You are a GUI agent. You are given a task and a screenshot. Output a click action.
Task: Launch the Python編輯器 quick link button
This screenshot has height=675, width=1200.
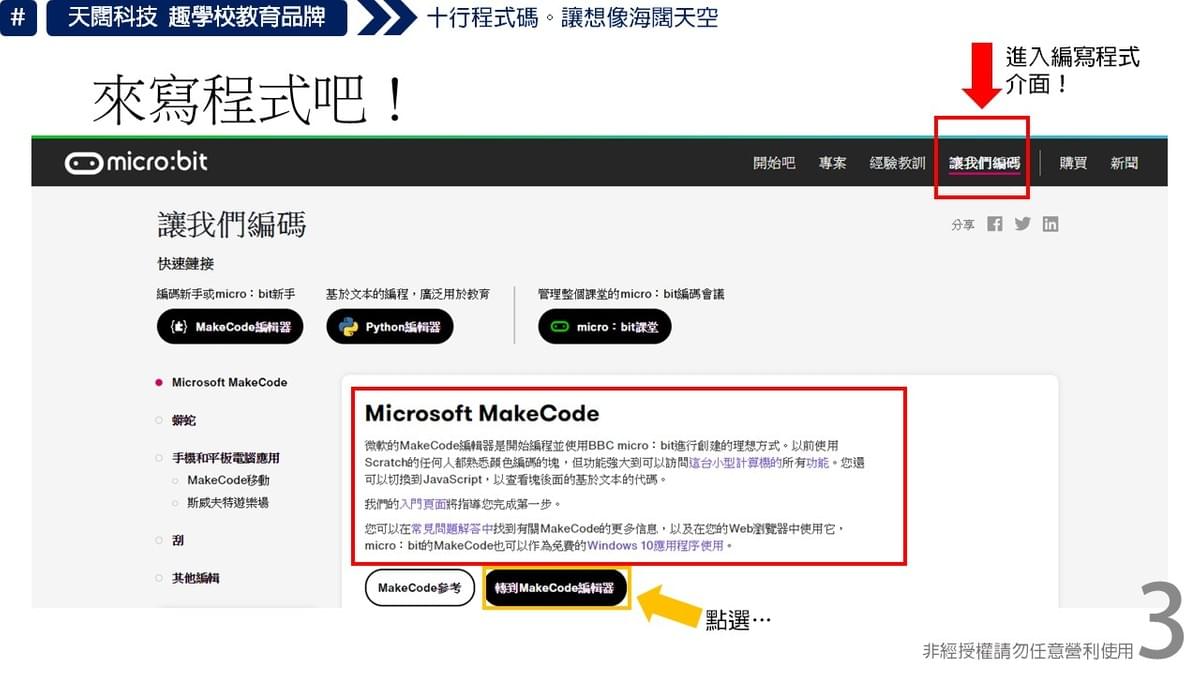tap(390, 327)
